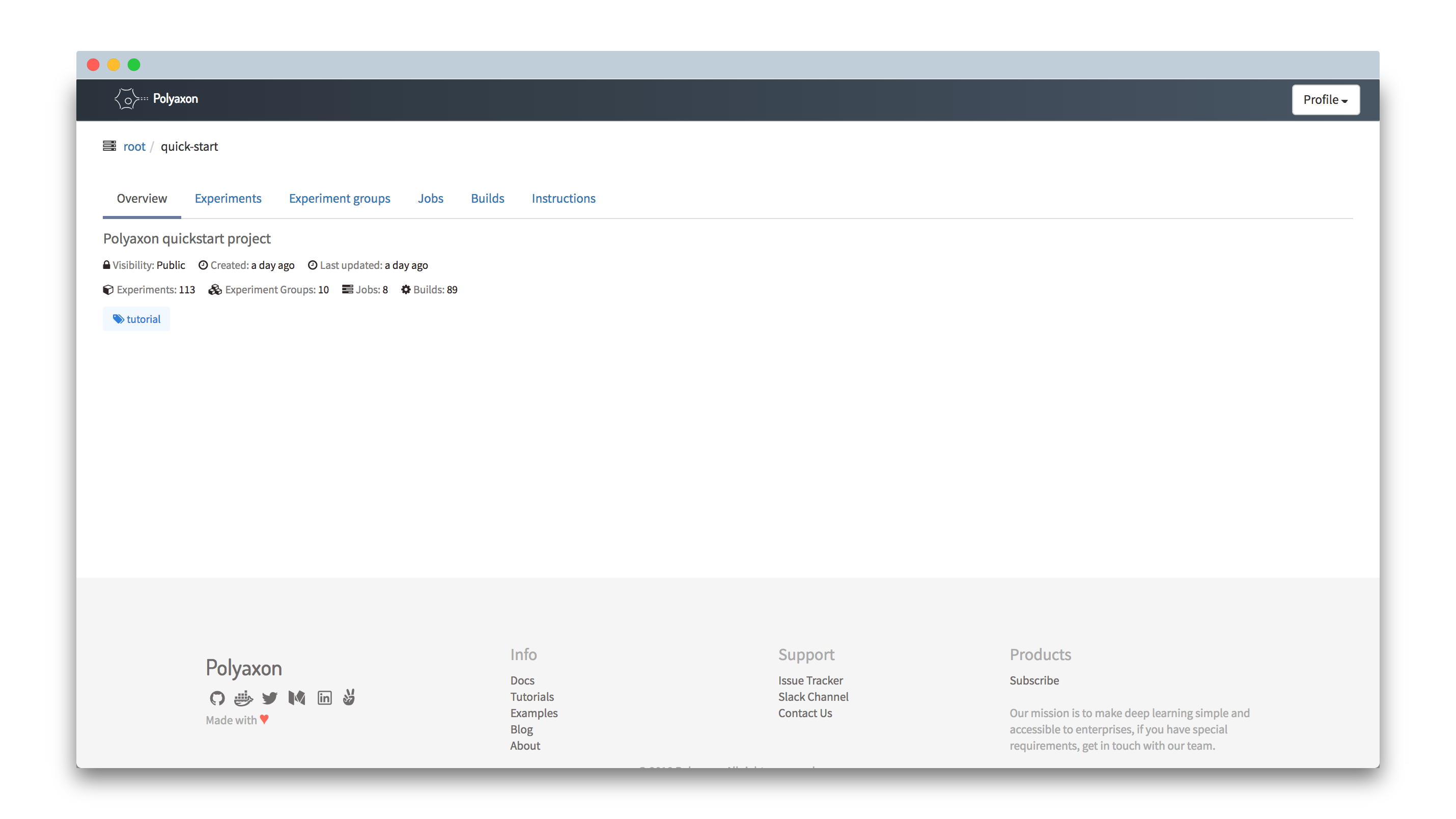Toggle public visibility setting
The image size is (1456, 819).
coord(170,265)
